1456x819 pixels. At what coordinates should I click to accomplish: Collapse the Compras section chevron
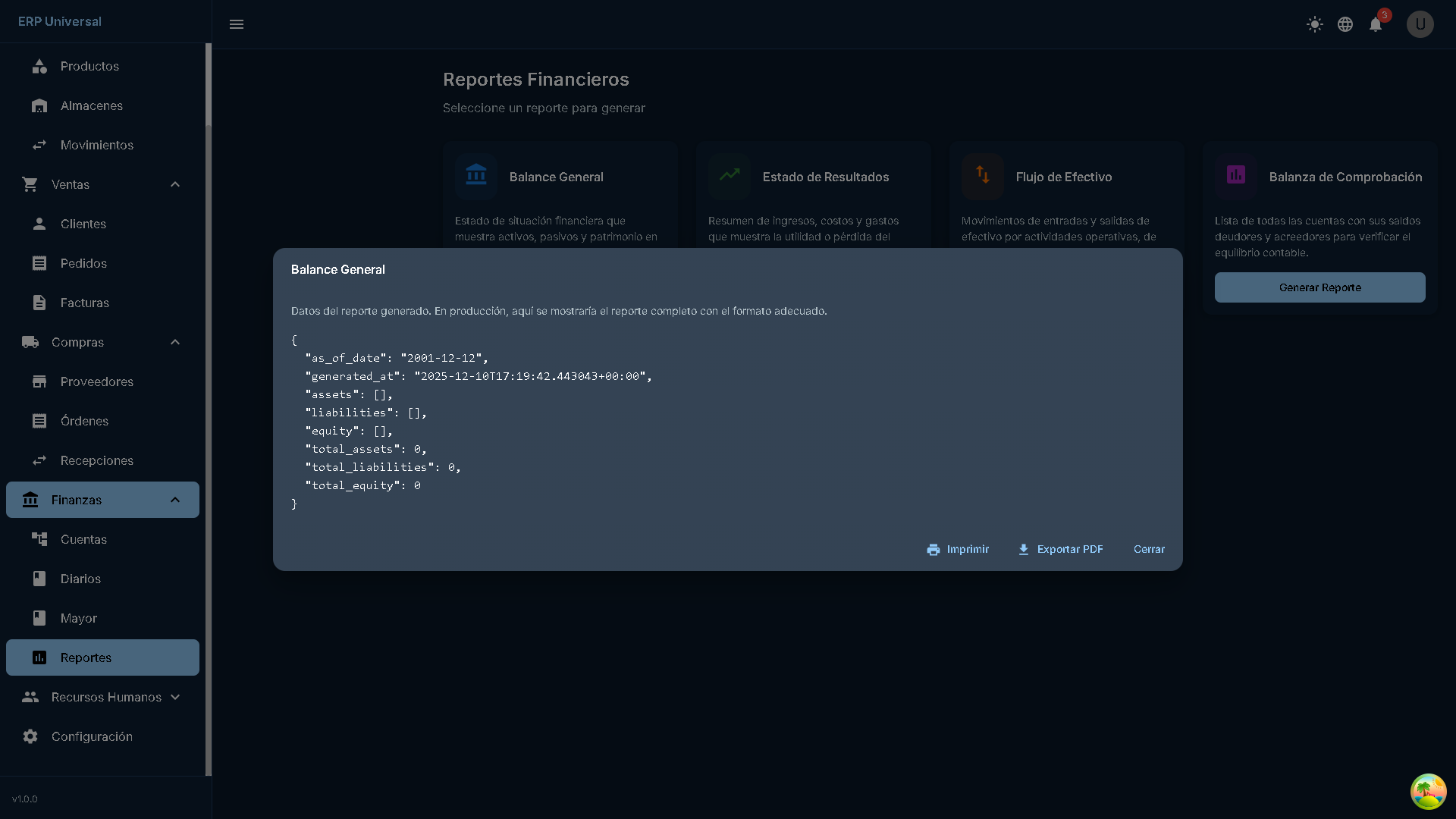tap(175, 342)
